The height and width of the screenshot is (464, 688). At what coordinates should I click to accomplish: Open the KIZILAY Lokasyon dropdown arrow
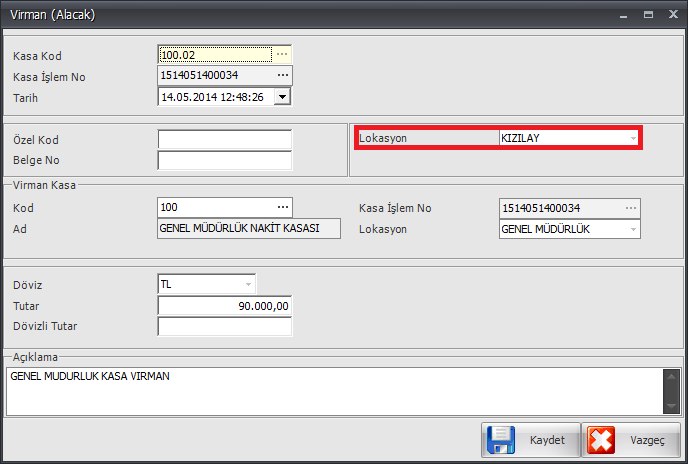pos(633,138)
